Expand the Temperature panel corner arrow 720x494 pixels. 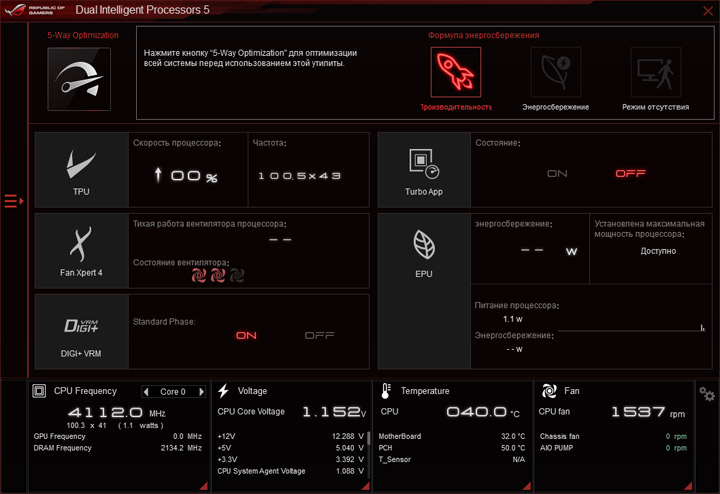click(527, 486)
